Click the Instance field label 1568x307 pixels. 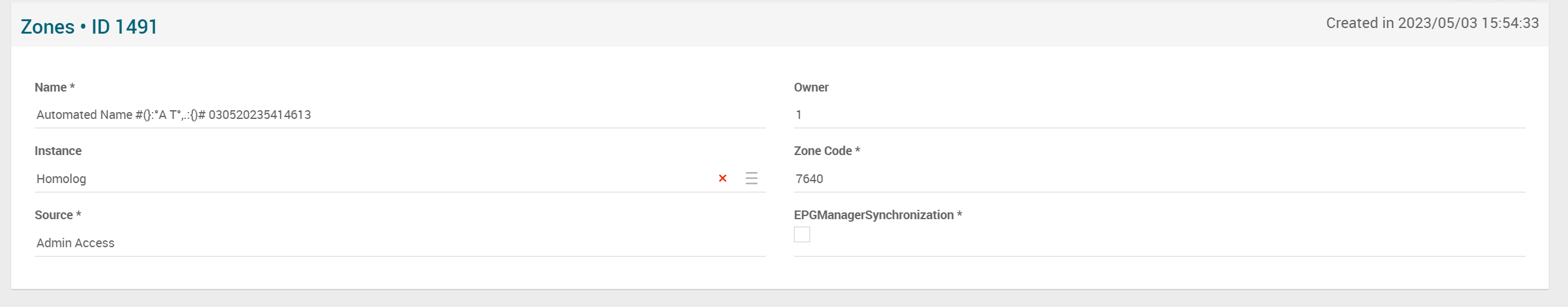click(x=58, y=151)
